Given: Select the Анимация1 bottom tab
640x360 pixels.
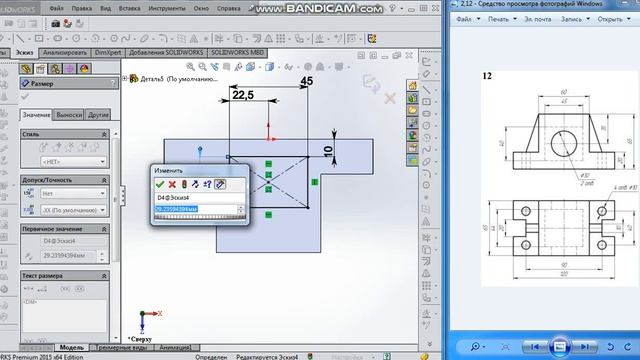Looking at the screenshot, I should tap(176, 347).
